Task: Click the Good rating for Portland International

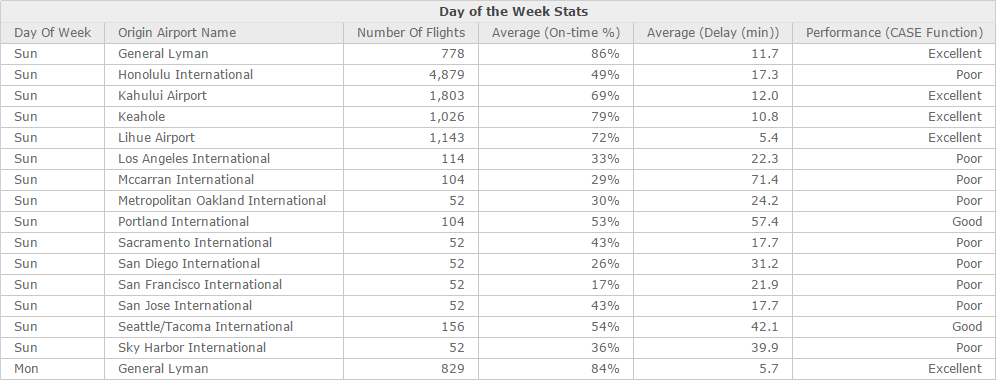Action: (x=967, y=222)
